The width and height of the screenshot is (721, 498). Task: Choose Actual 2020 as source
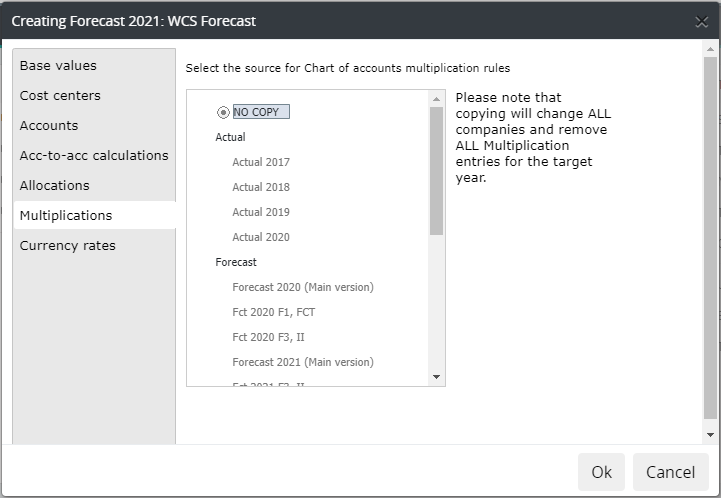(261, 237)
